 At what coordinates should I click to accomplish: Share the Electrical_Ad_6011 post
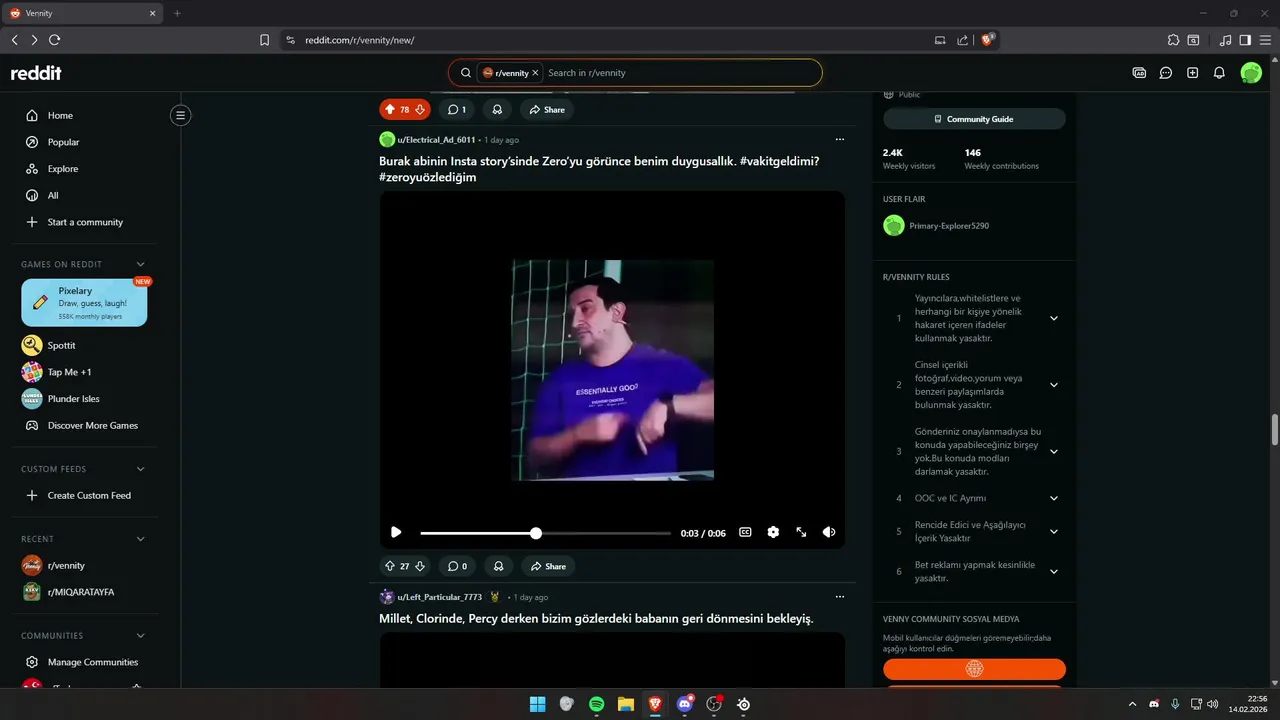click(x=547, y=566)
